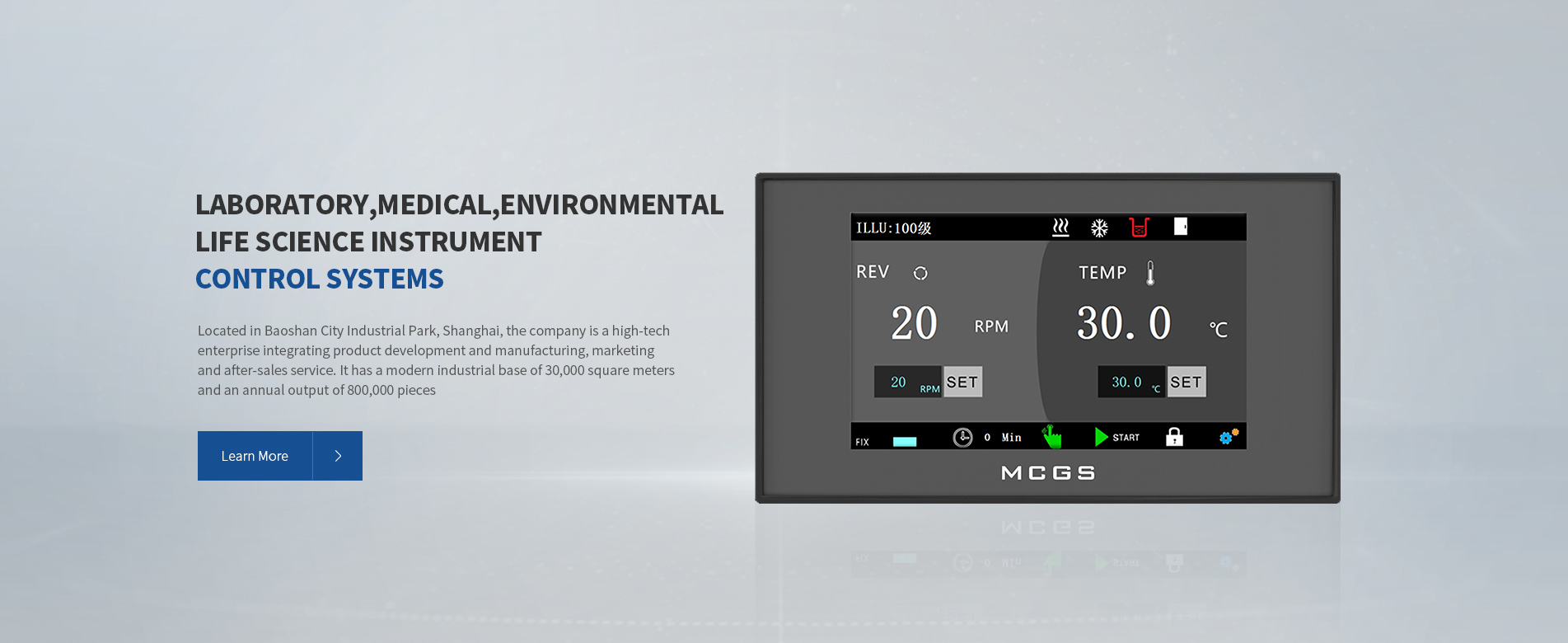
Task: Toggle the cyan FIX indicator bar
Action: coord(905,442)
